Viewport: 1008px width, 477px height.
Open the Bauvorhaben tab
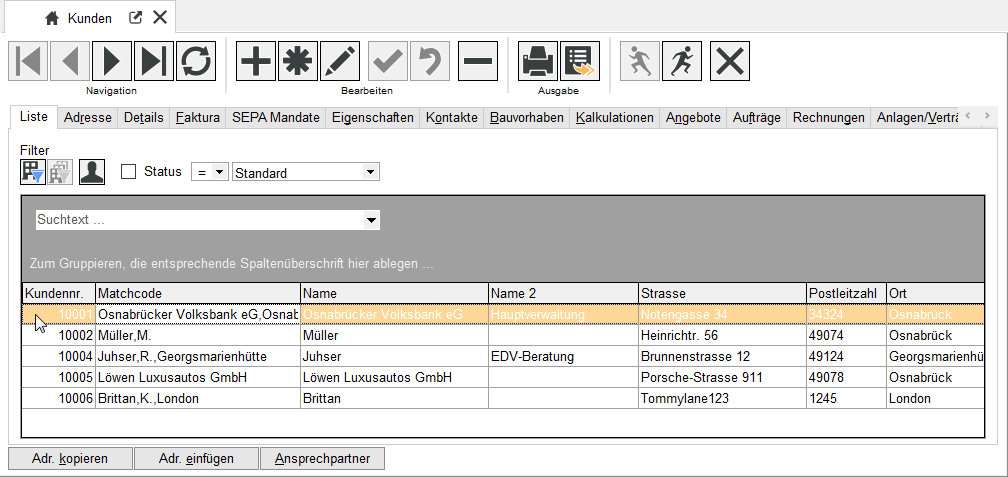pos(526,118)
